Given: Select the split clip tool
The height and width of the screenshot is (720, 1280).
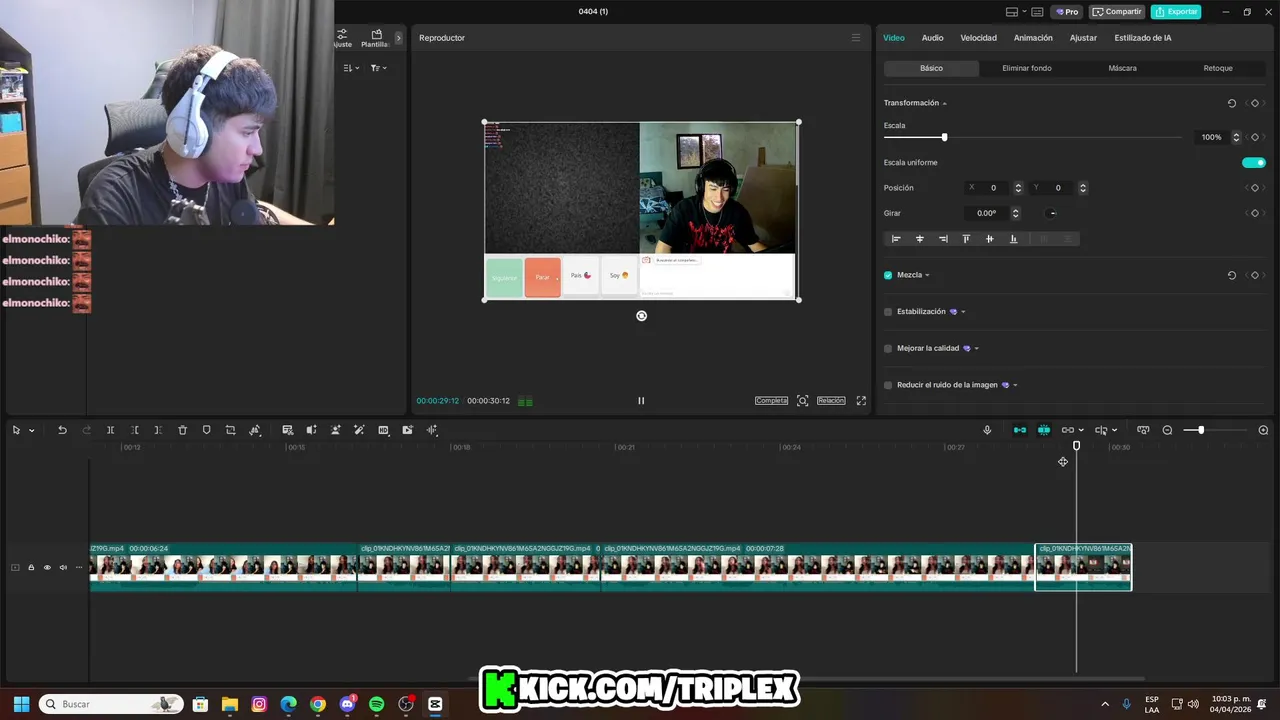Looking at the screenshot, I should [111, 430].
